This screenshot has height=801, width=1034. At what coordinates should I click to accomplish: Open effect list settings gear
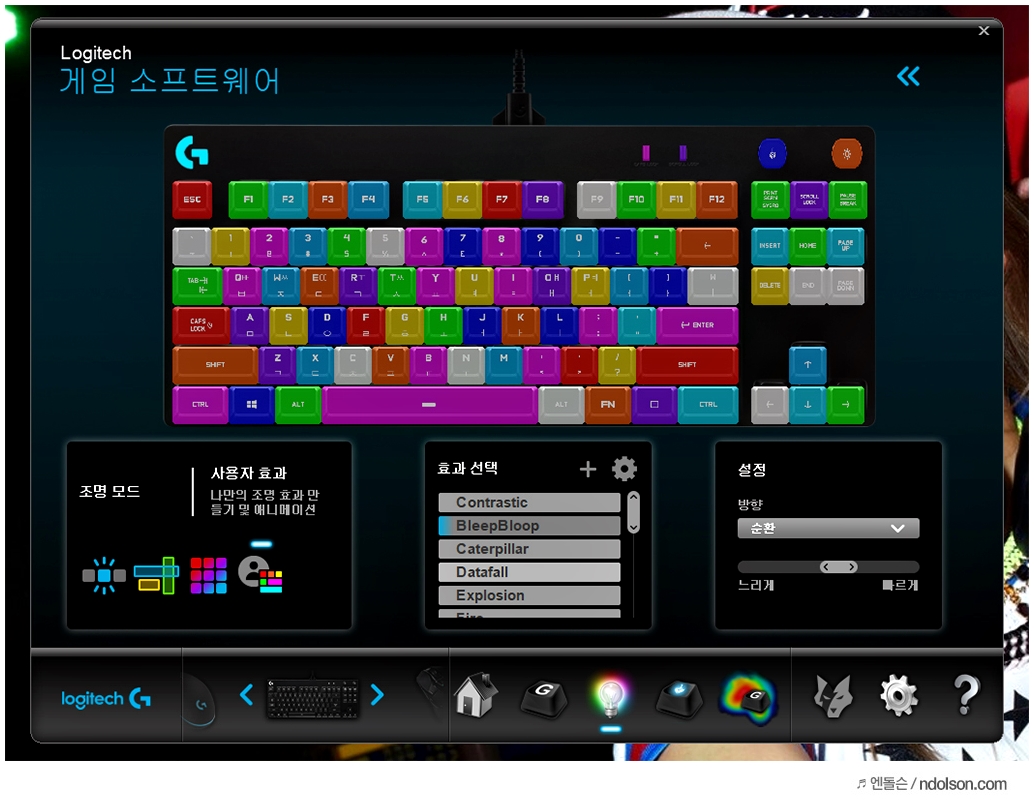click(624, 469)
